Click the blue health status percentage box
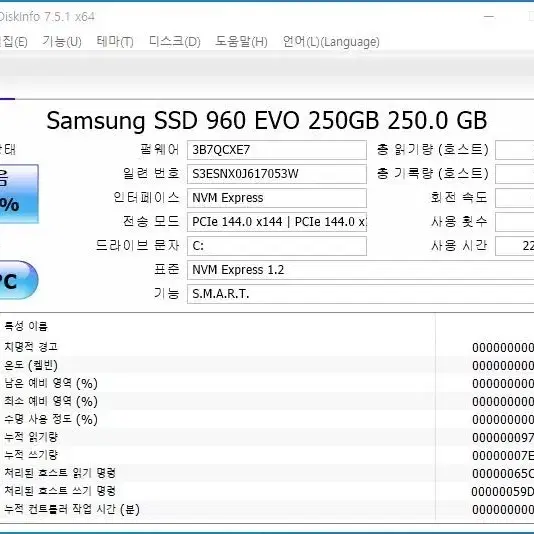 19,194
